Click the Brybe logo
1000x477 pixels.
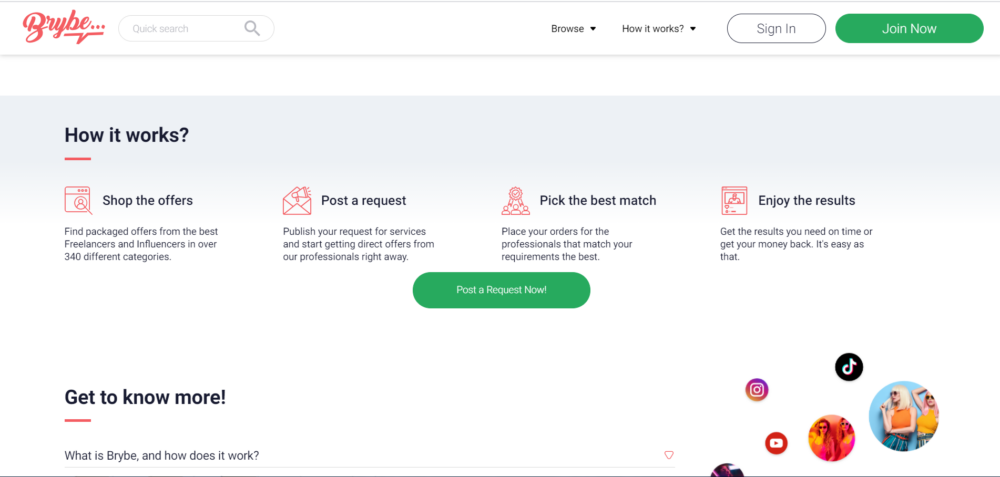(x=63, y=28)
